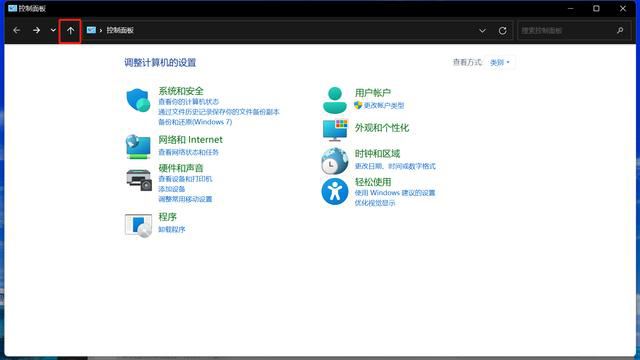The width and height of the screenshot is (640, 360).
Task: Minimize the 控制面板 window
Action: (x=571, y=9)
